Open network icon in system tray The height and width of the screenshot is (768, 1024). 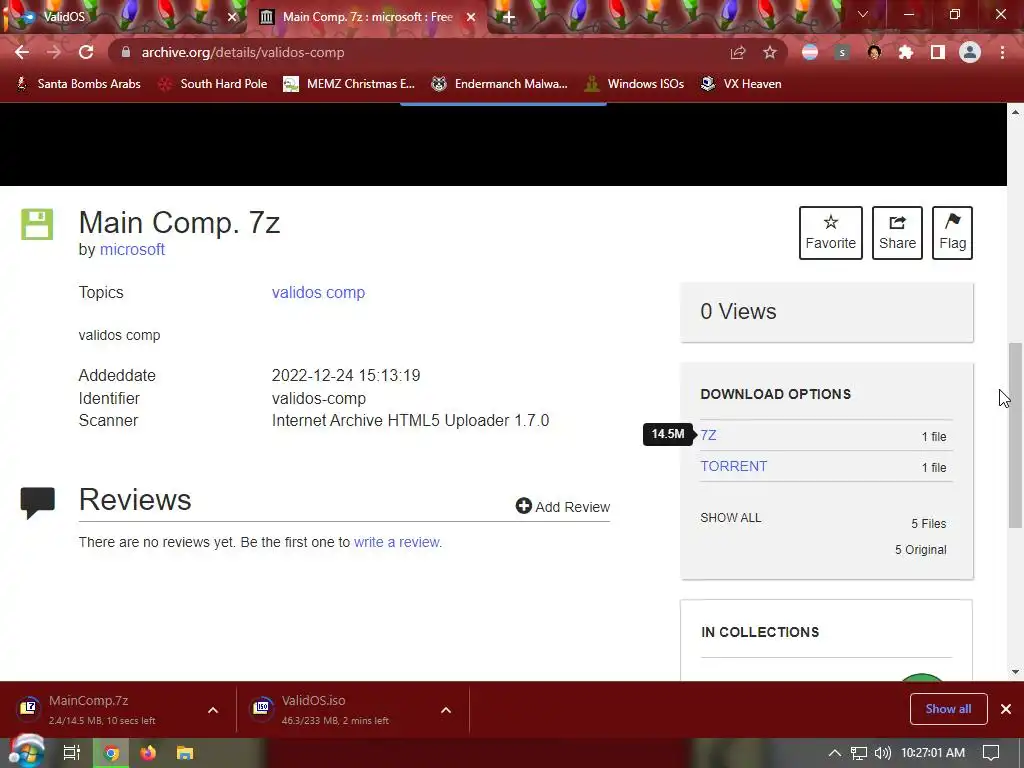coord(859,753)
